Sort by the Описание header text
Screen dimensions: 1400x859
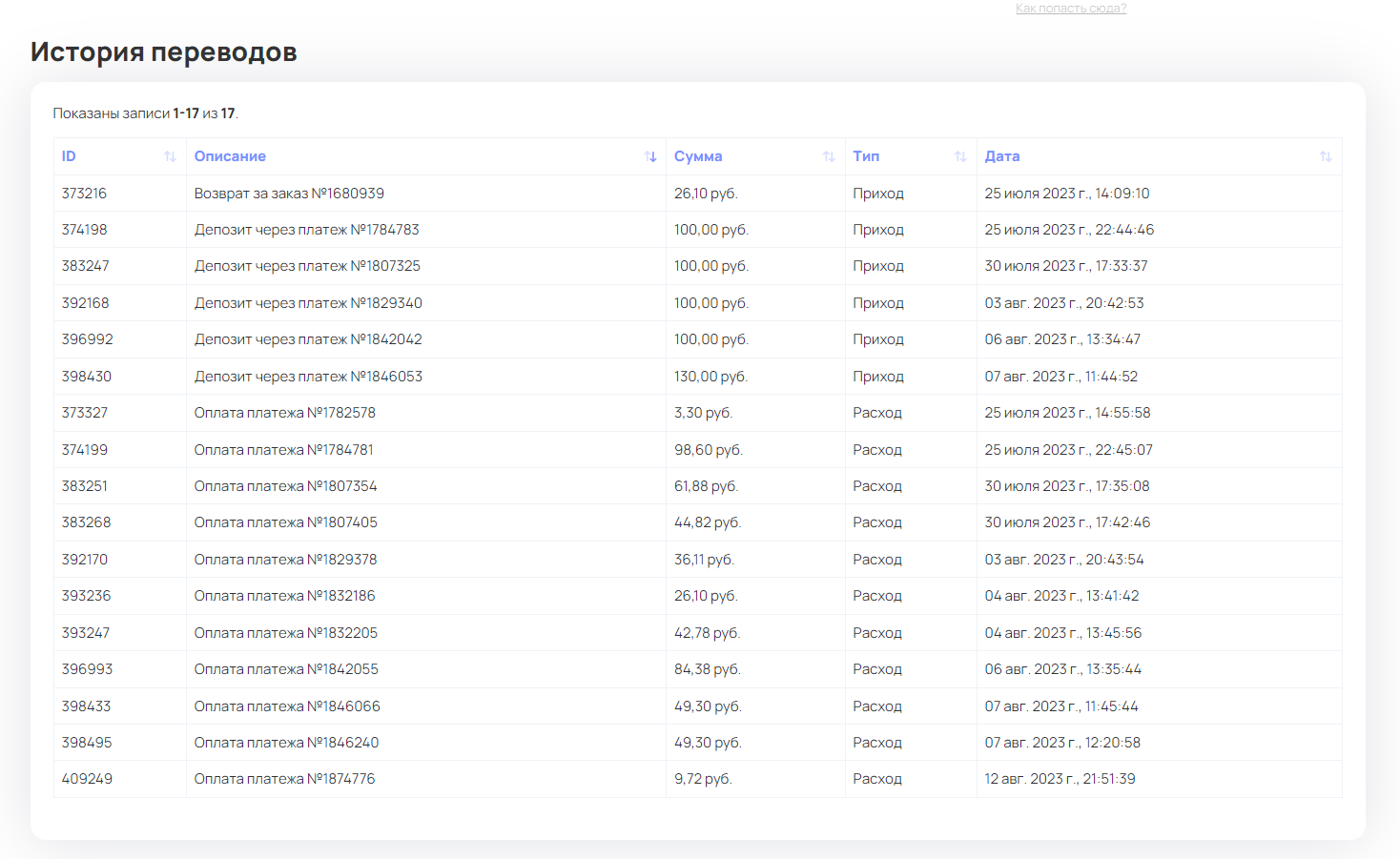click(x=230, y=156)
